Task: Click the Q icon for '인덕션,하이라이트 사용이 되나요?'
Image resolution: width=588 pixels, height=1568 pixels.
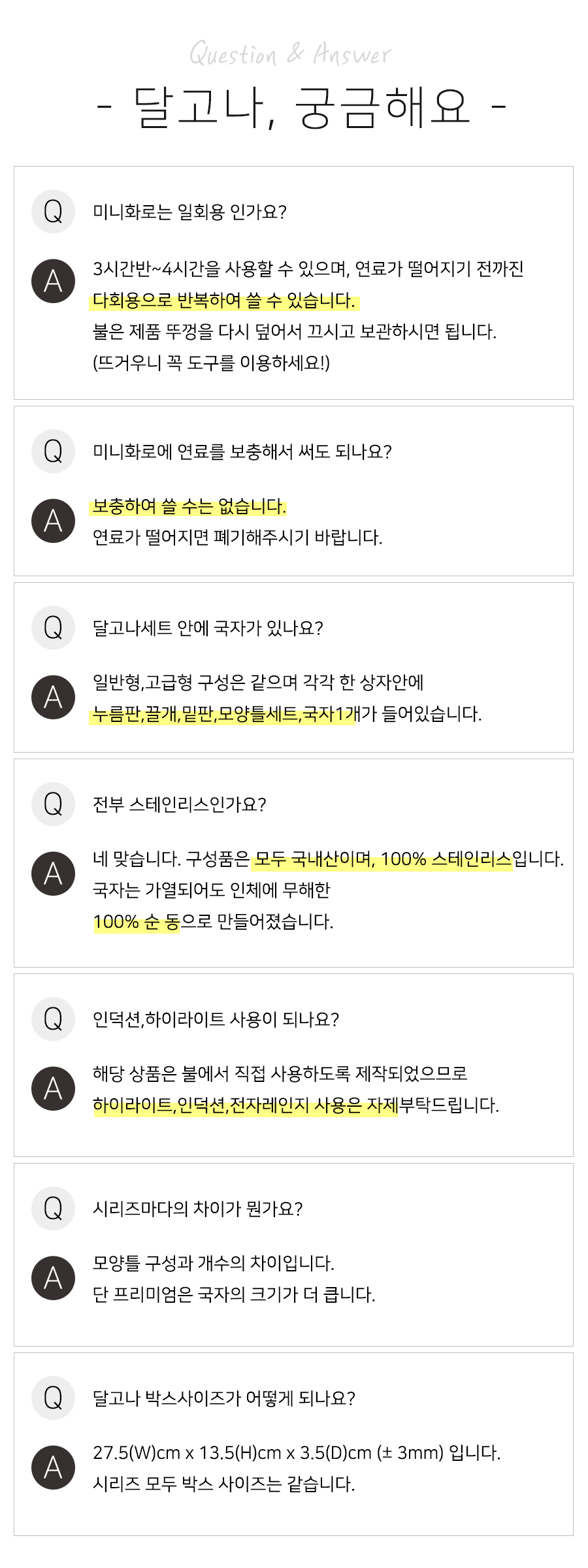Action: click(x=53, y=1019)
